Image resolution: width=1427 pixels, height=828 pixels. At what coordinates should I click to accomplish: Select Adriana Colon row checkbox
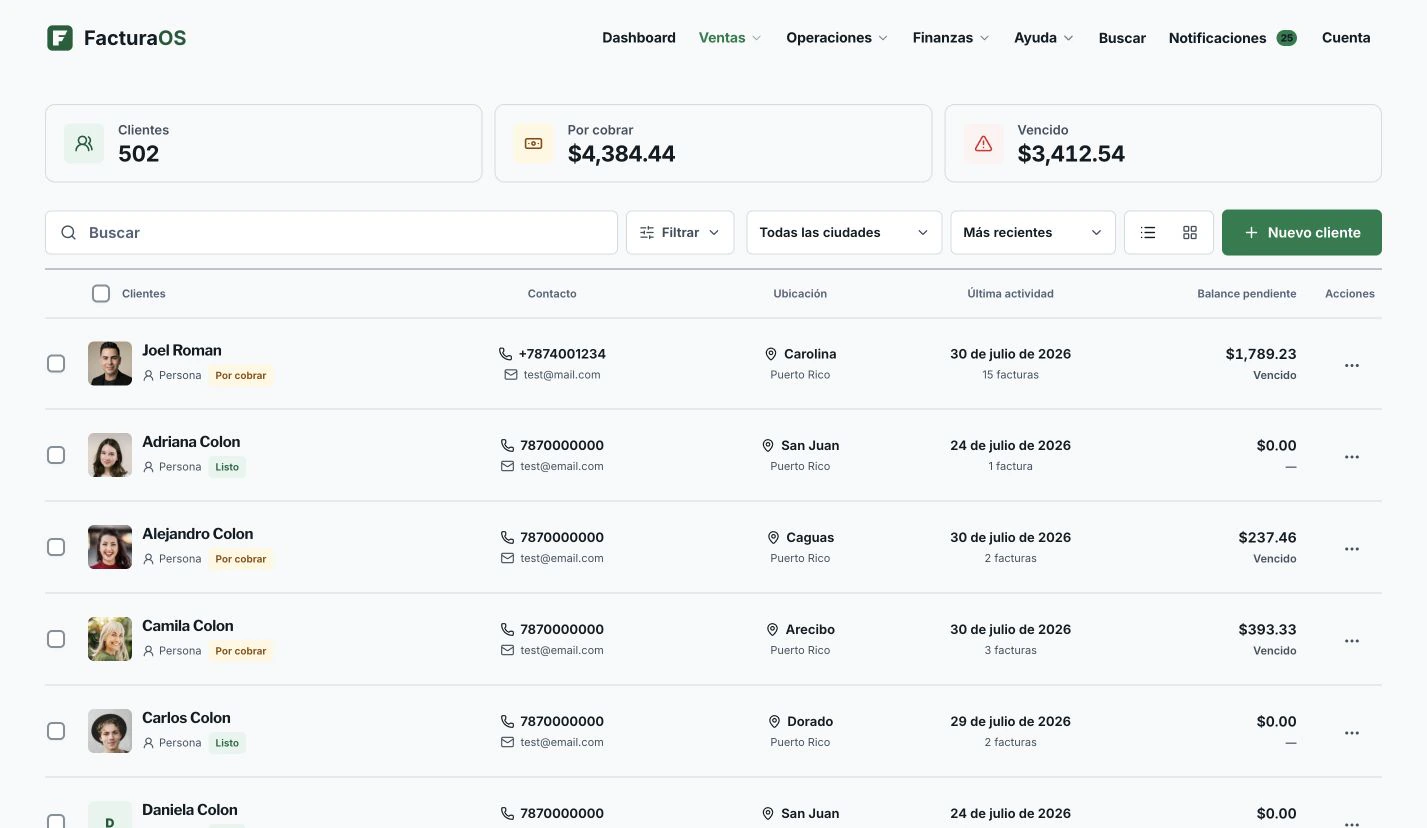coord(56,456)
